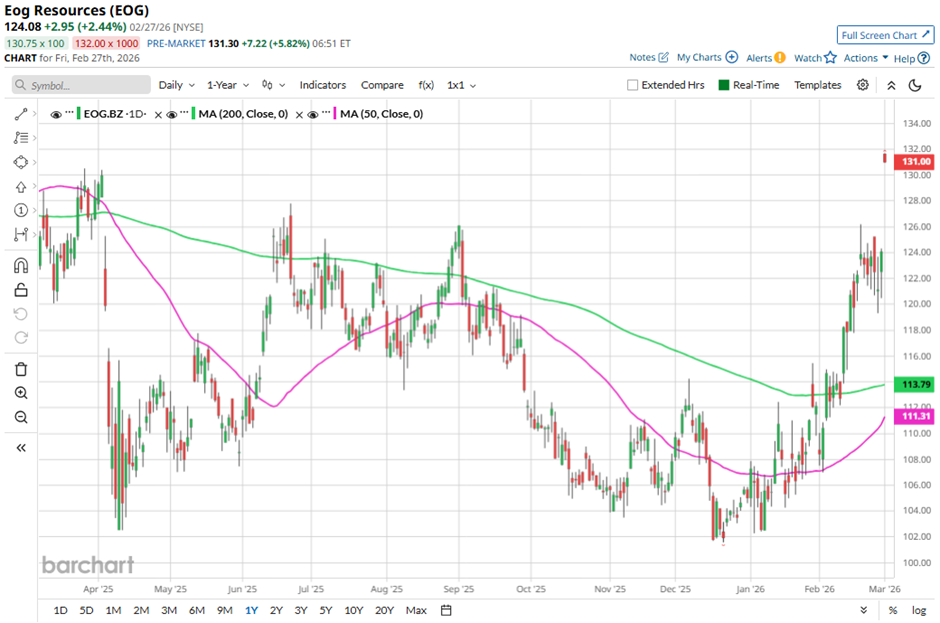Click the Symbol search field
The height and width of the screenshot is (623, 940).
[81, 85]
